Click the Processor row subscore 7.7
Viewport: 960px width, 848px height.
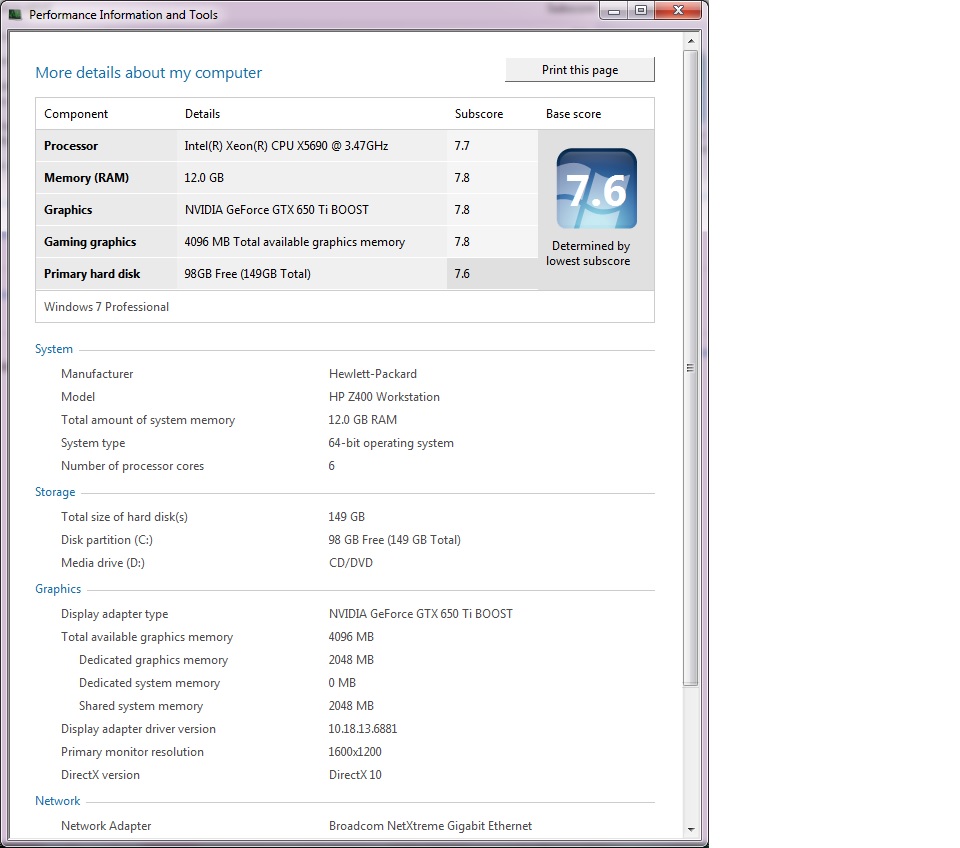pos(462,146)
